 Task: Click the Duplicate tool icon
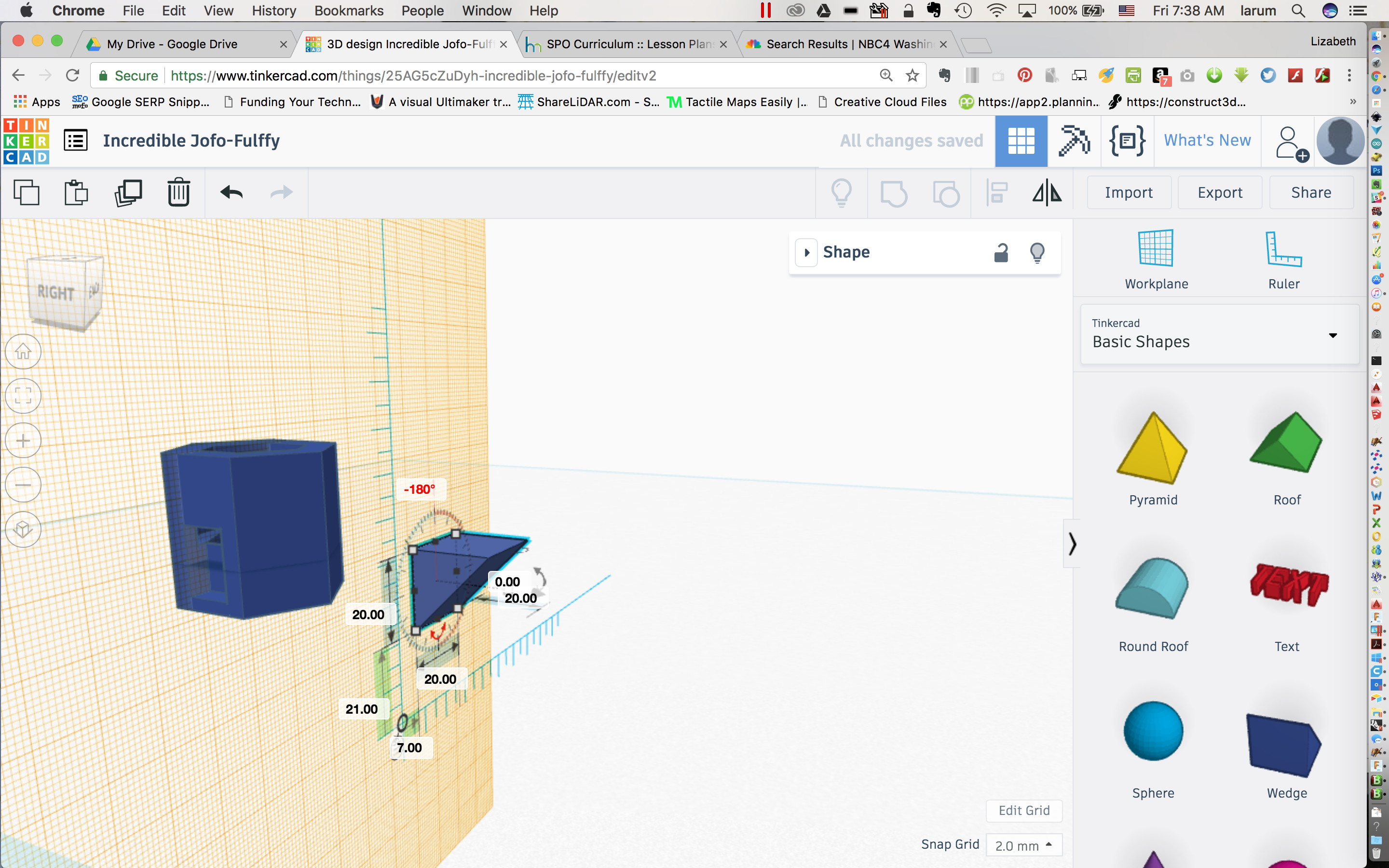click(x=128, y=192)
